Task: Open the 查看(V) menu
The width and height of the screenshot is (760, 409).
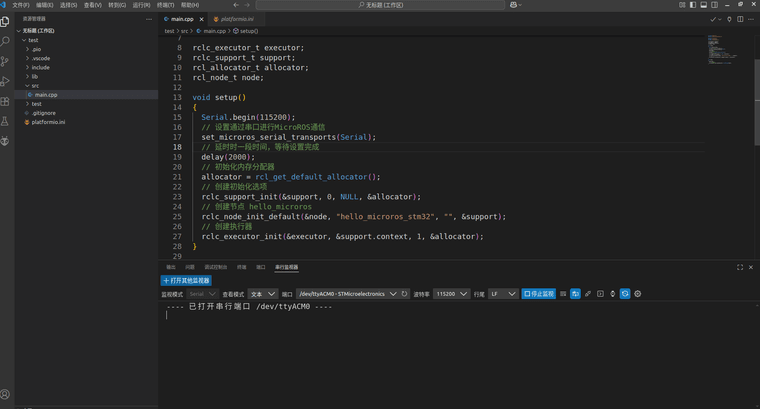Action: click(93, 5)
